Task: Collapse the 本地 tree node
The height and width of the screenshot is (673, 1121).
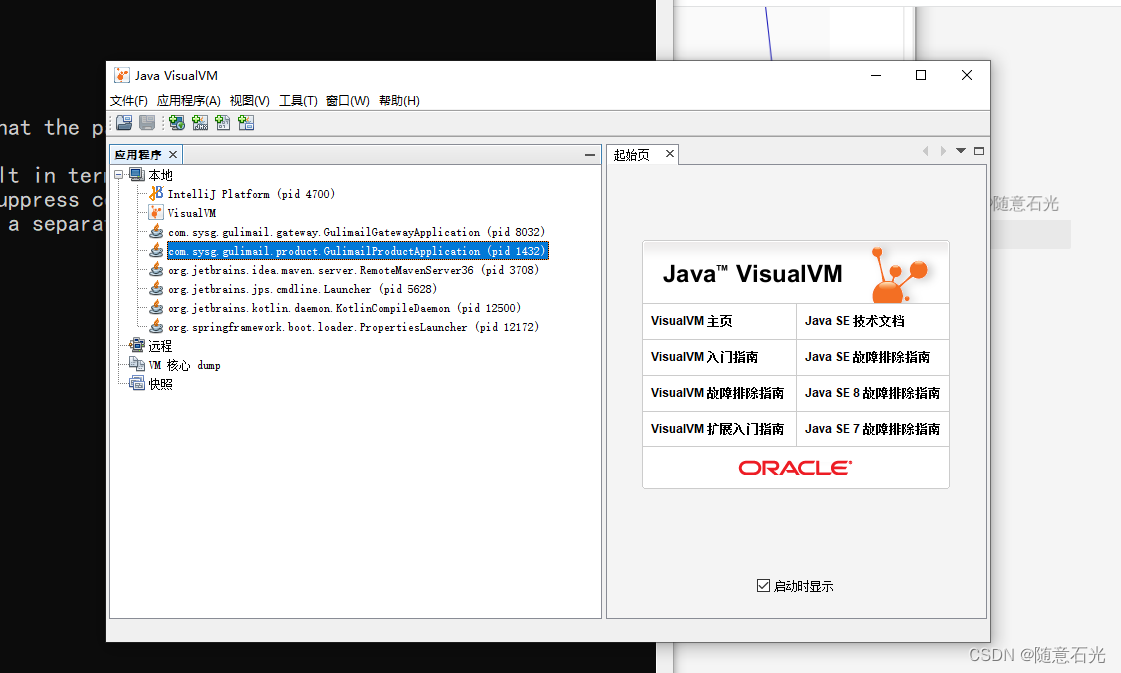Action: (x=119, y=175)
